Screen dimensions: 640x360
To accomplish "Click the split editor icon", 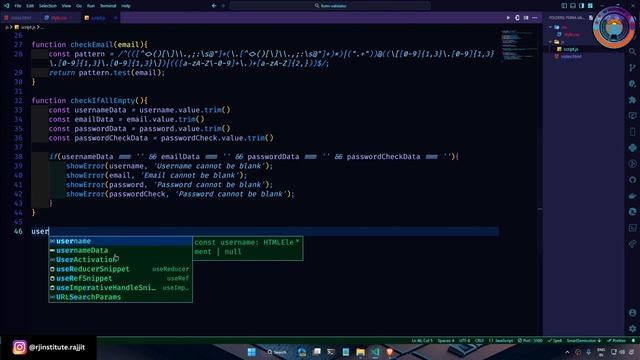I will pos(526,18).
